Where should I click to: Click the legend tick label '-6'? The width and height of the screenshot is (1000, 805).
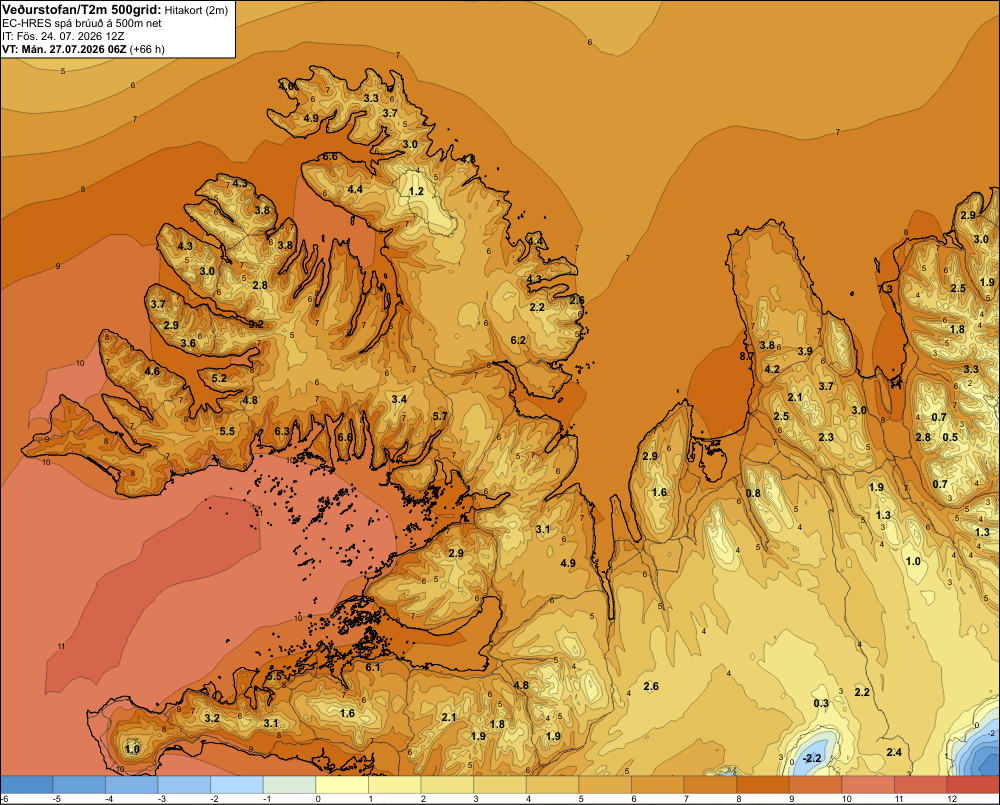tap(4, 799)
